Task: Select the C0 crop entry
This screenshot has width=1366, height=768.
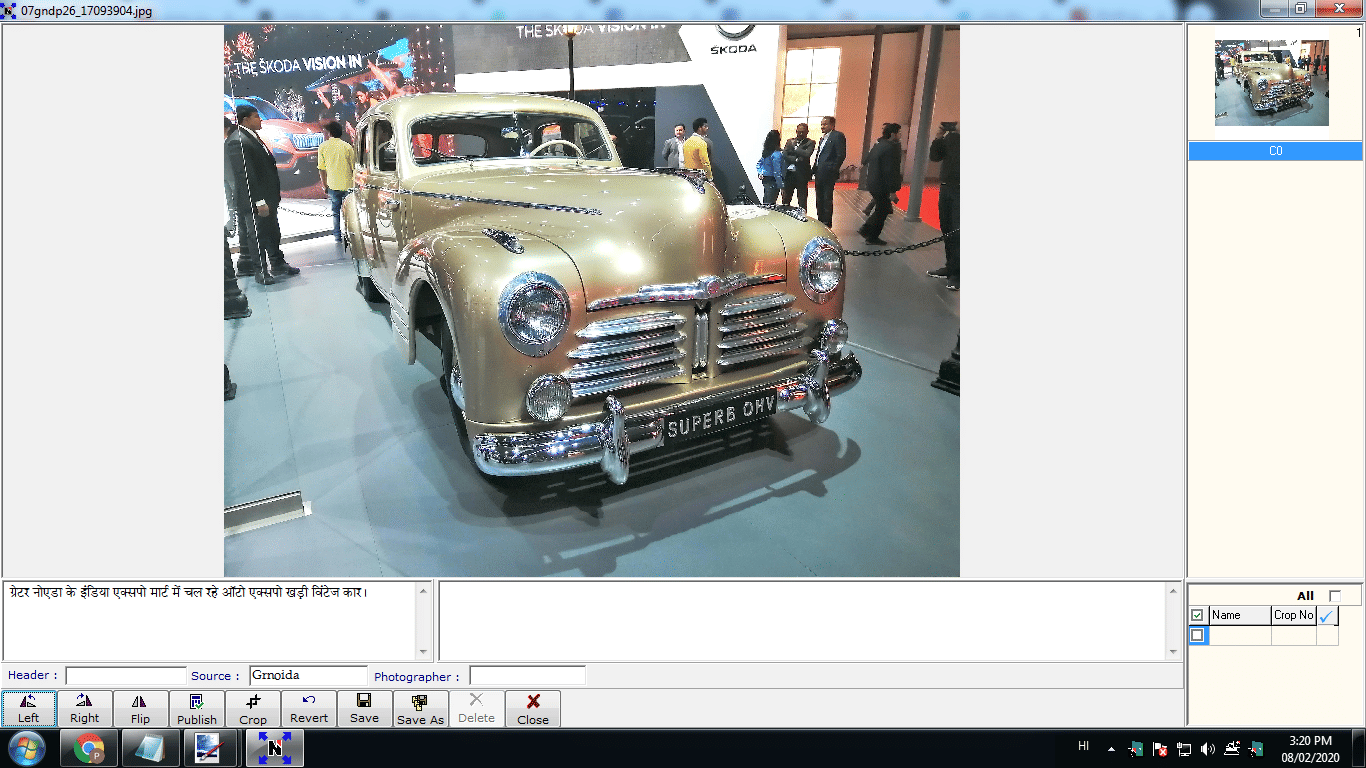Action: pyautogui.click(x=1275, y=151)
